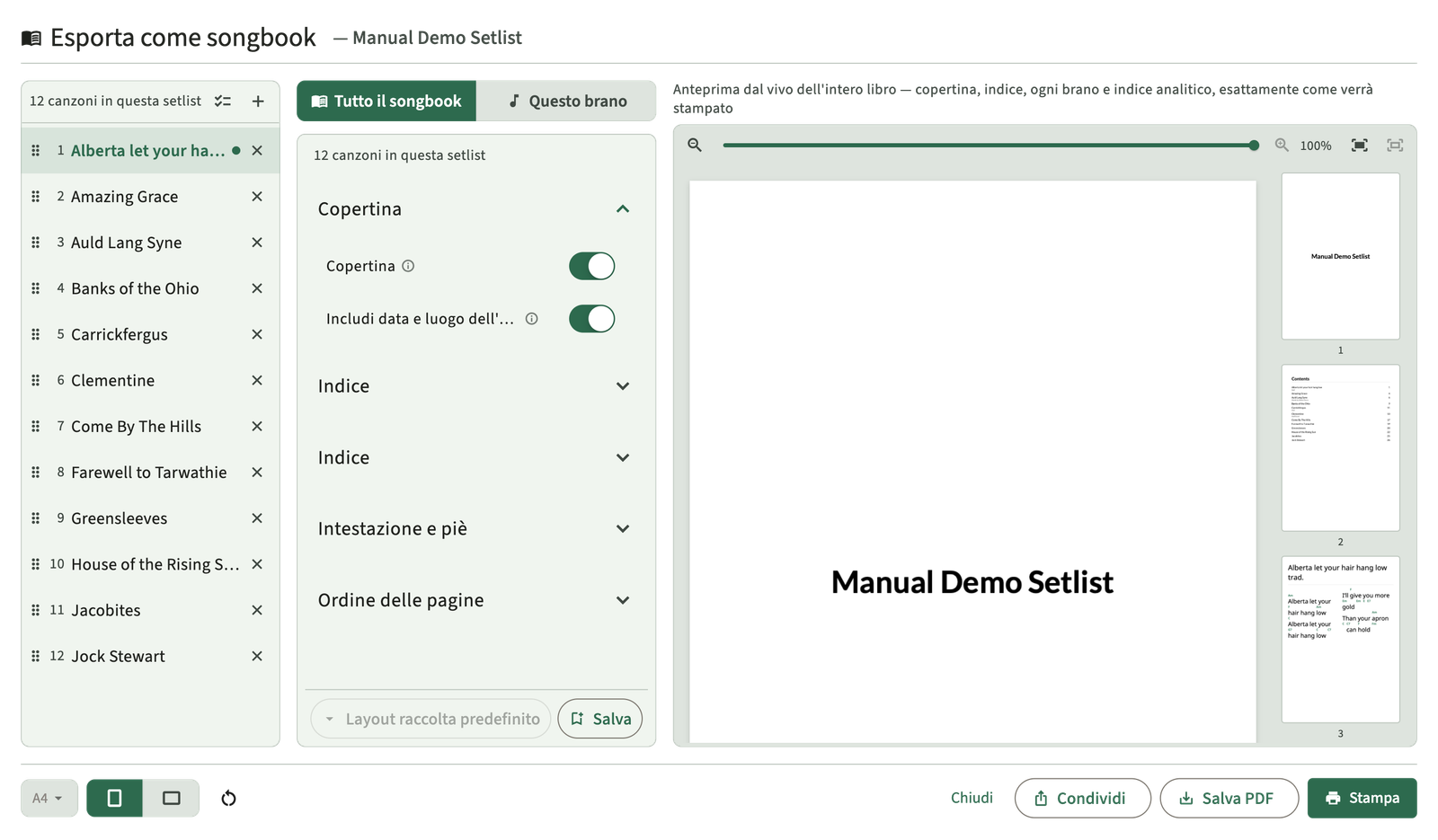Screen dimensions: 1438x840
Task: Click the preview zoom slider handle
Action: point(1254,145)
